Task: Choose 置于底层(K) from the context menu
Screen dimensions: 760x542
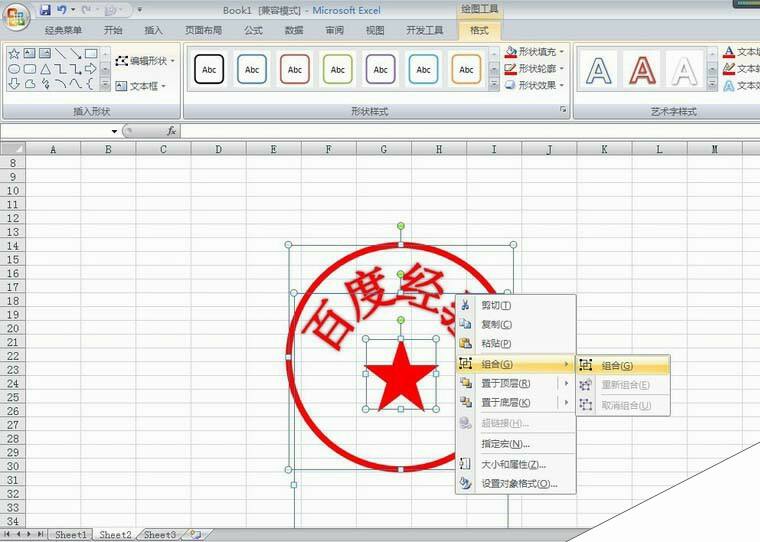Action: (x=516, y=402)
